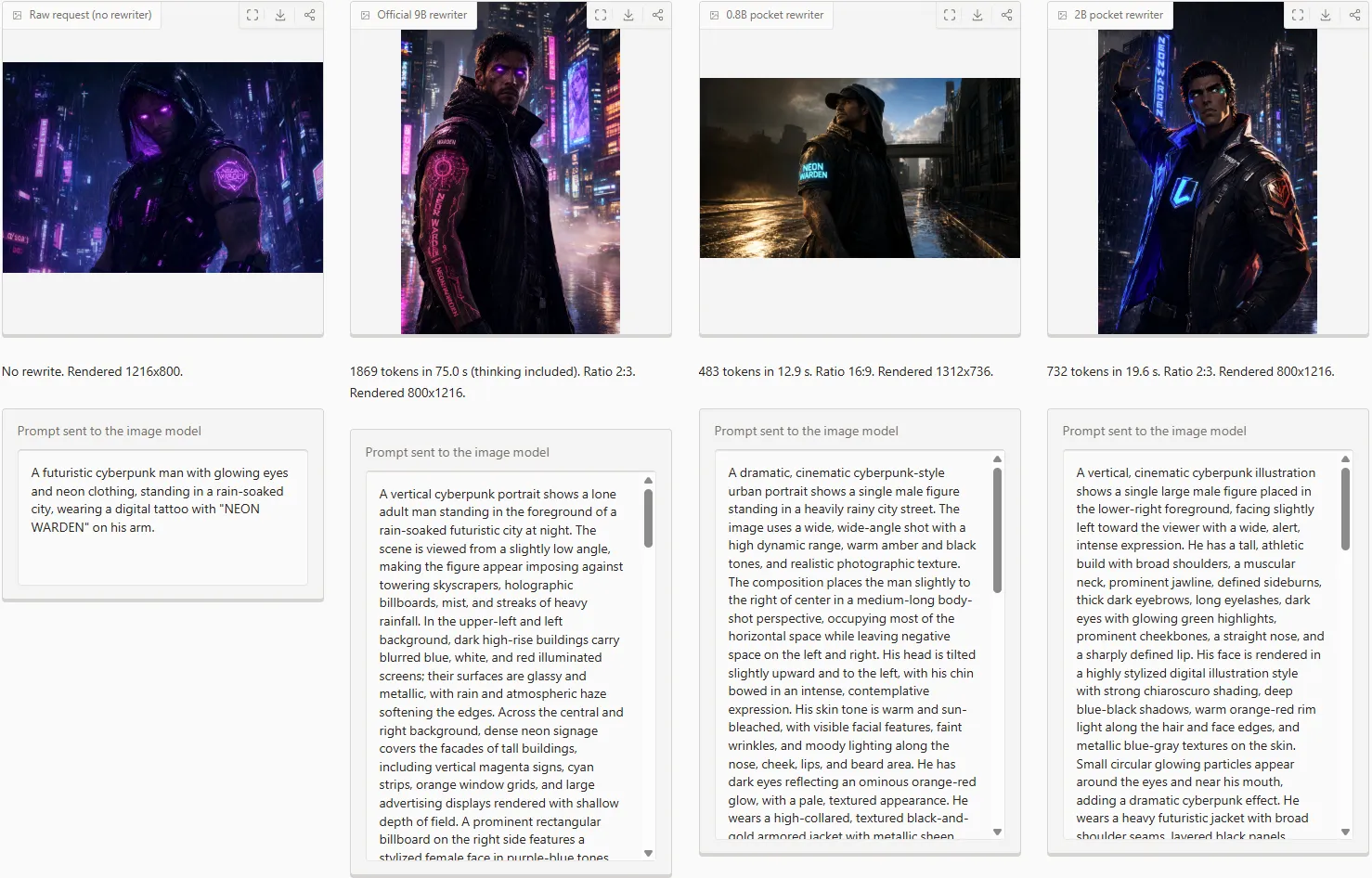Click the Official 9B rewriter label tab
Screen dimensions: 1372x878
coord(414,15)
